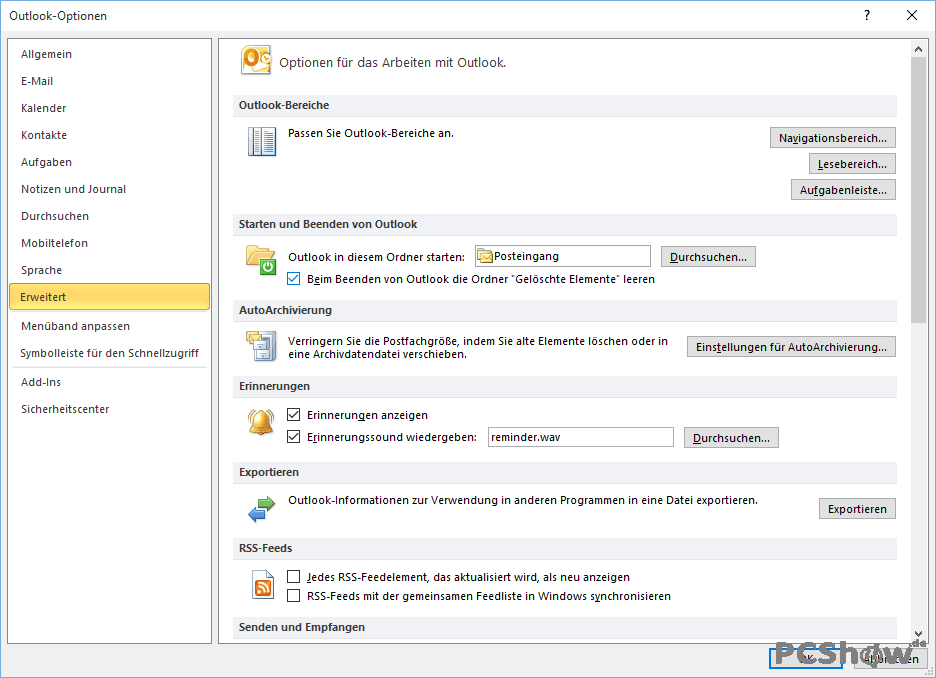Open the E-Mail options category
This screenshot has height=678, width=936.
point(110,81)
